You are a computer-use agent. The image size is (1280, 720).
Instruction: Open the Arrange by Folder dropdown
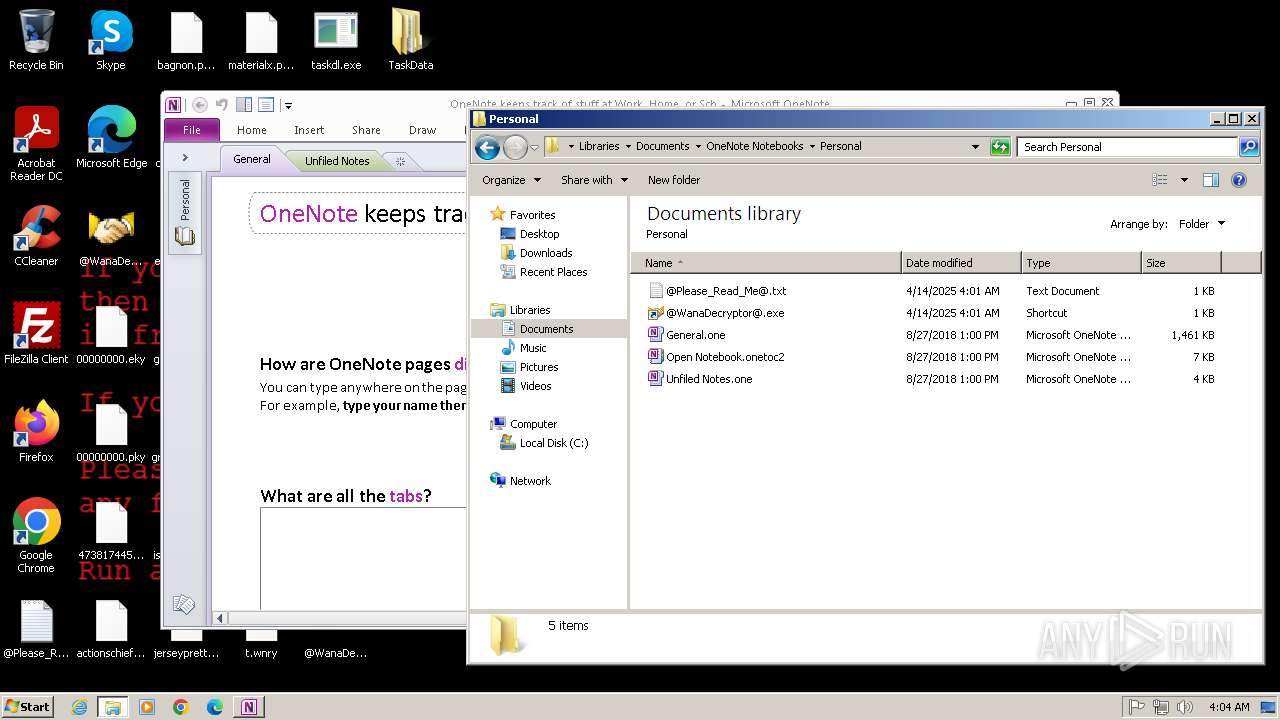(x=1201, y=224)
